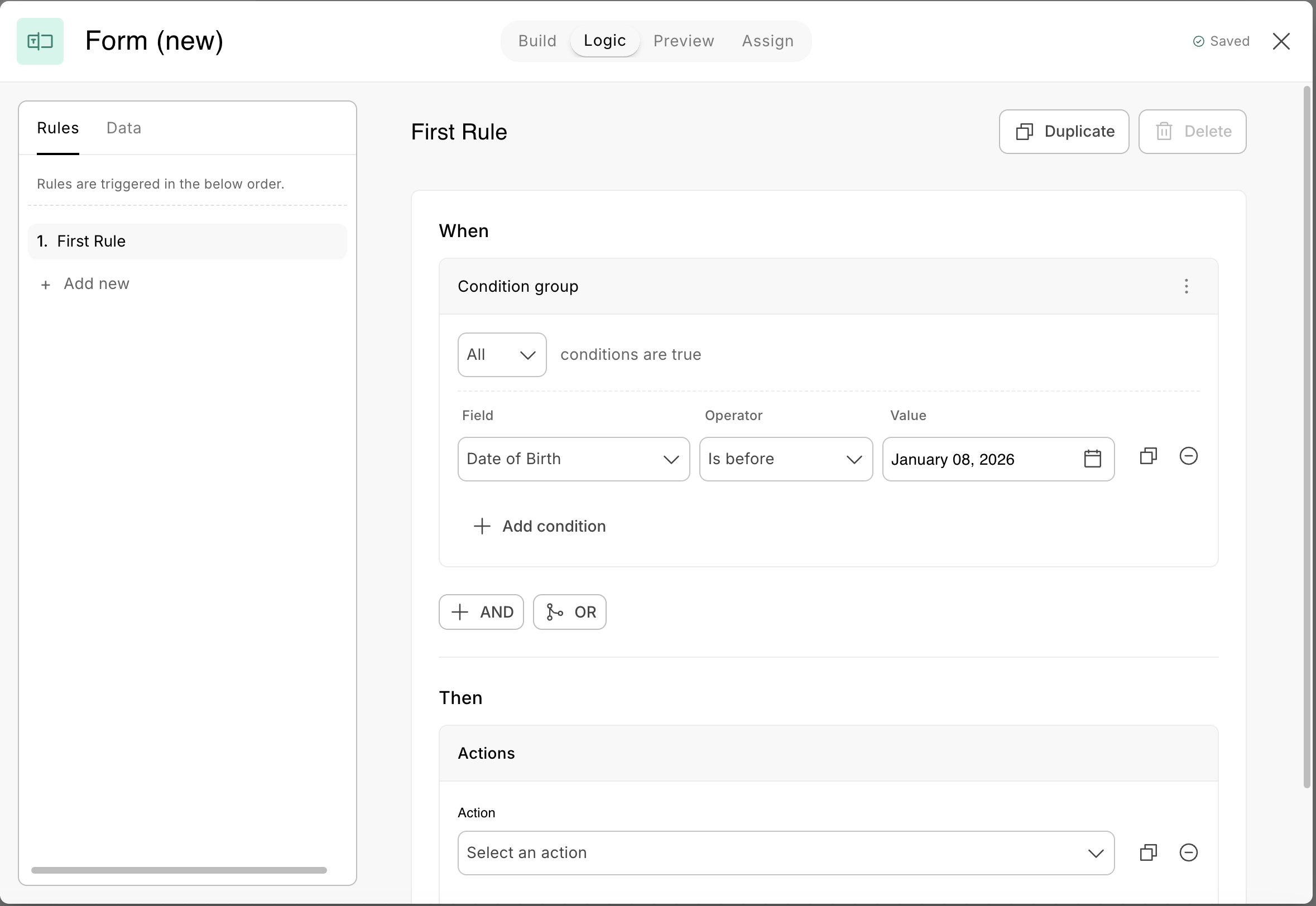
Task: Add an OR condition group
Action: pyautogui.click(x=569, y=612)
